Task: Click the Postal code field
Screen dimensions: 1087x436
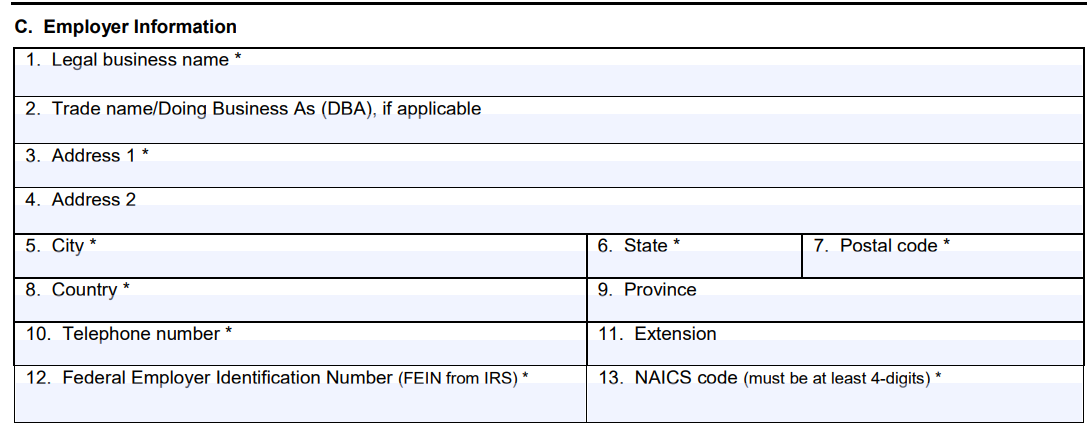Action: pos(942,265)
